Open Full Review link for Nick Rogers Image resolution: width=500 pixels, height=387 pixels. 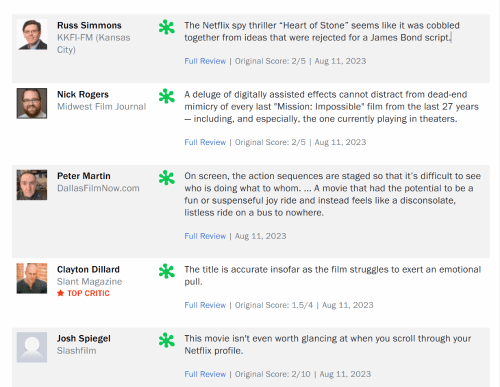click(x=205, y=142)
